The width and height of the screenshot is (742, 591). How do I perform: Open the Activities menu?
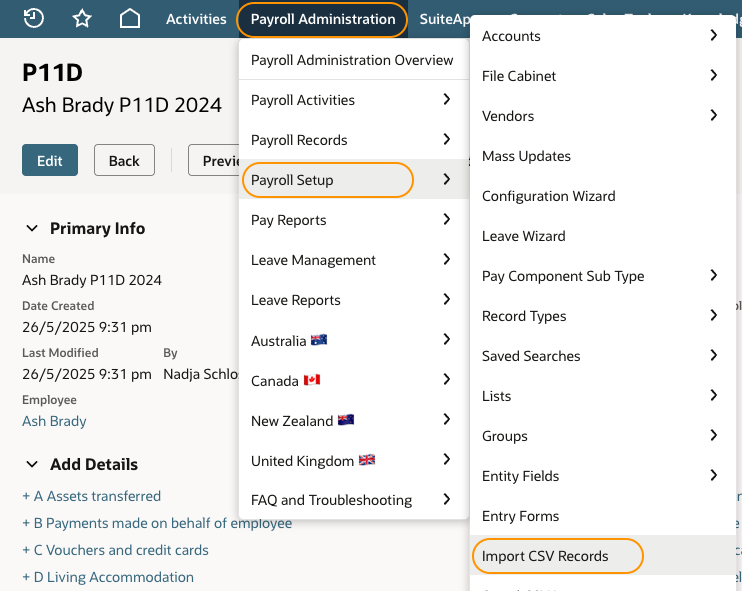196,19
